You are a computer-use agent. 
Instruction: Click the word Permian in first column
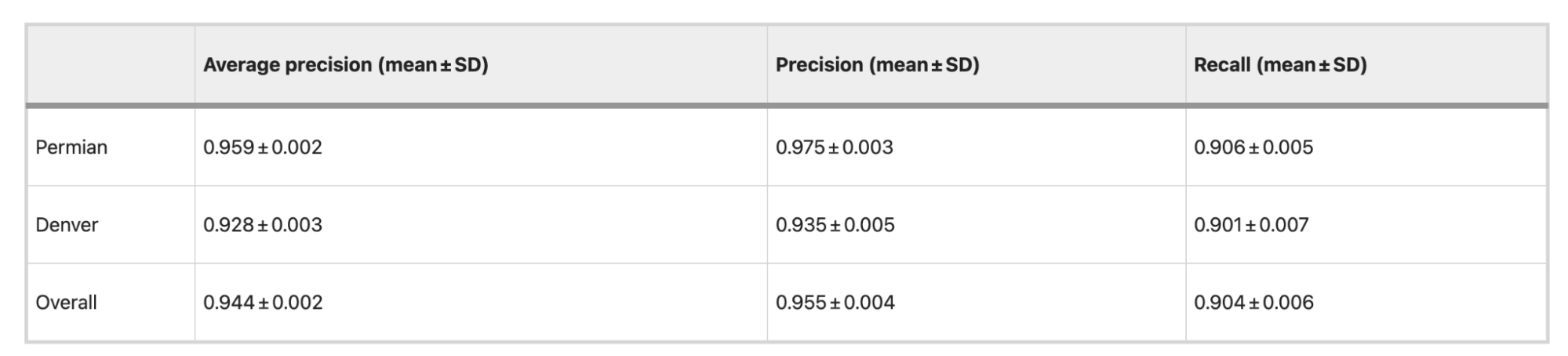click(71, 147)
